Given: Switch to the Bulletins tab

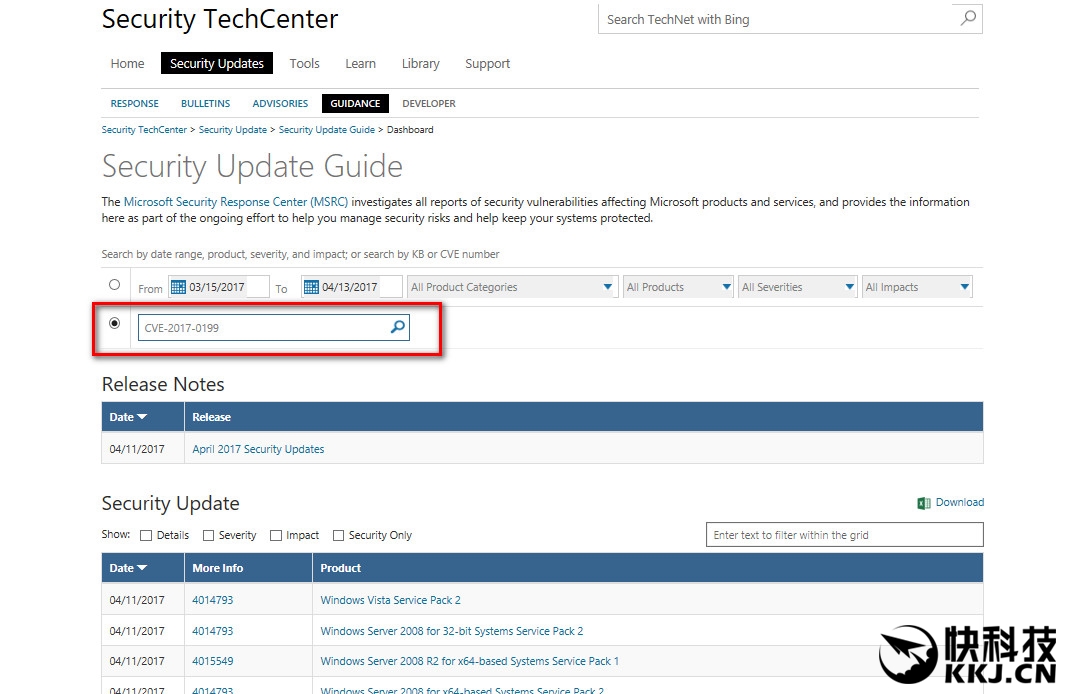Looking at the screenshot, I should 205,103.
